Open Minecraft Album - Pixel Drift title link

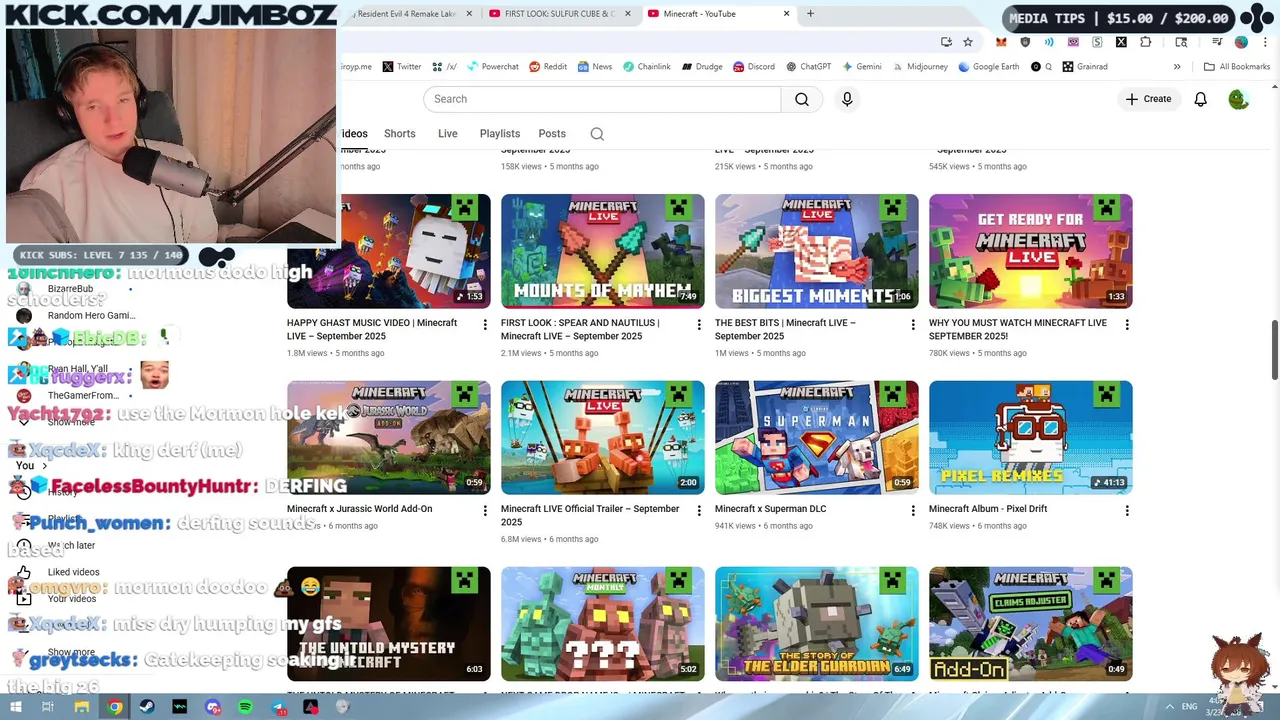pyautogui.click(x=988, y=509)
